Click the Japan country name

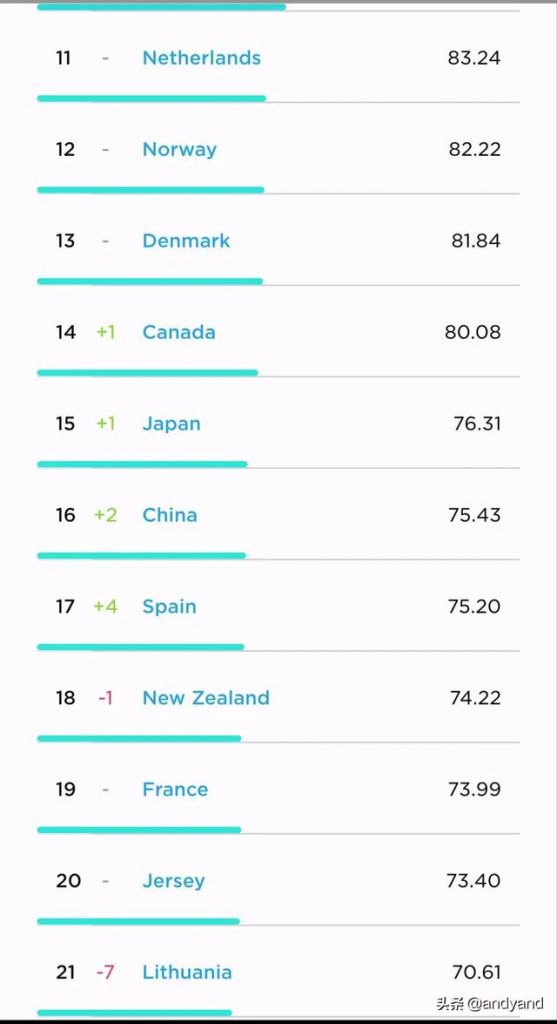pyautogui.click(x=171, y=424)
